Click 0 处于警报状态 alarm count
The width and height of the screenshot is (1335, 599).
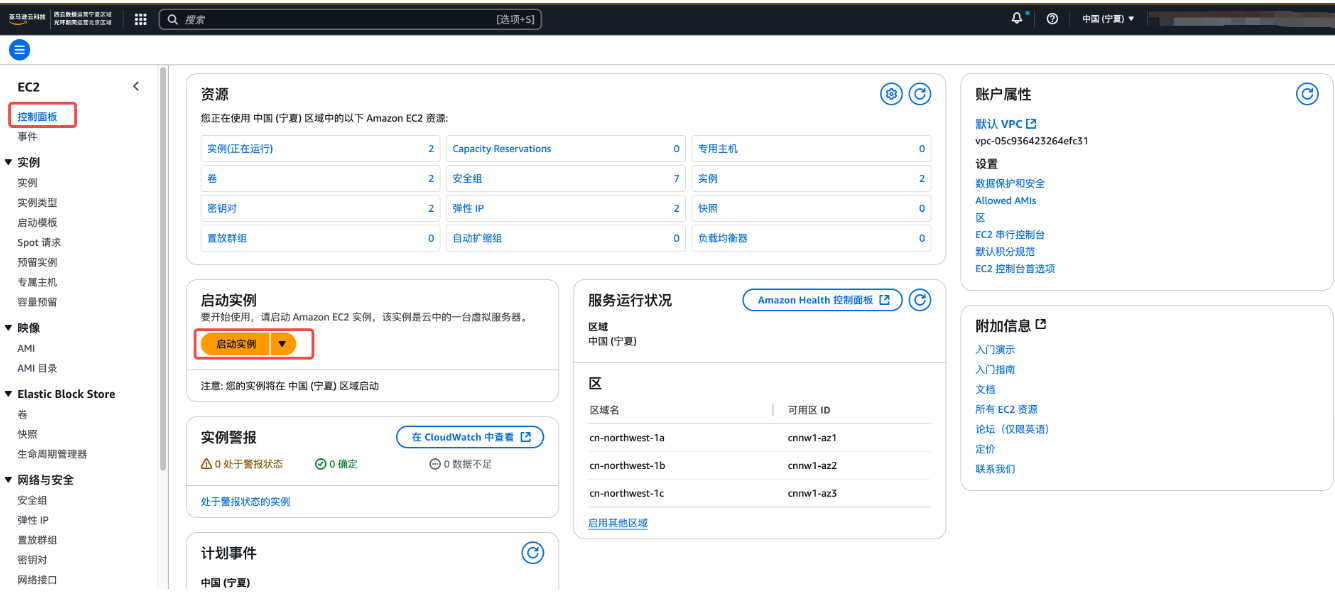tap(241, 464)
